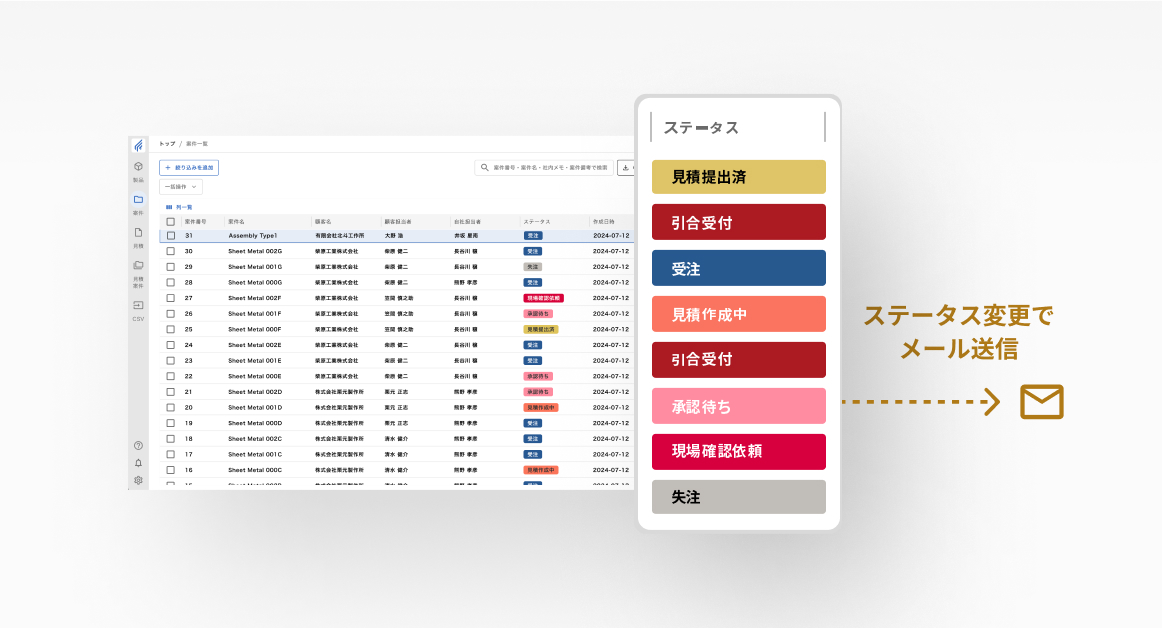Expand the 一括操作 bulk action dropdown
The image size is (1163, 628).
[x=182, y=187]
